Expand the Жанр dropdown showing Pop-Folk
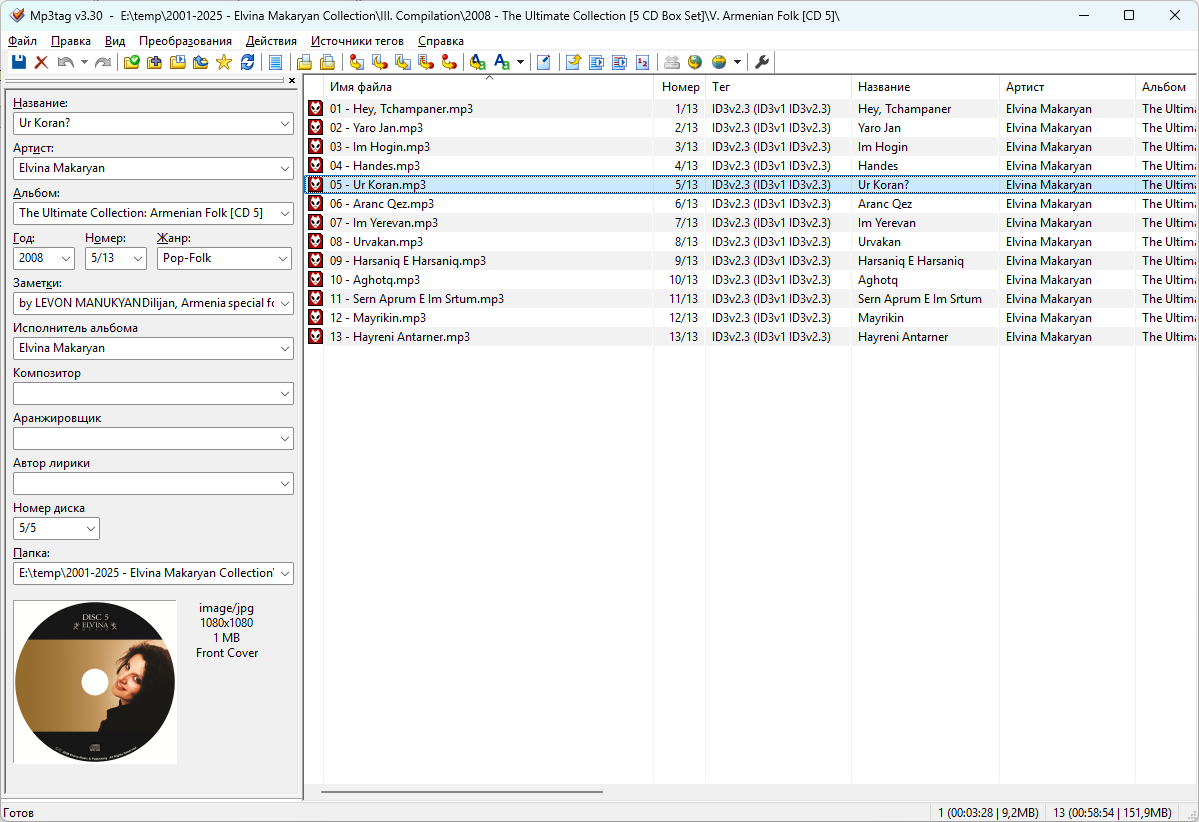The height and width of the screenshot is (822, 1199). [281, 258]
